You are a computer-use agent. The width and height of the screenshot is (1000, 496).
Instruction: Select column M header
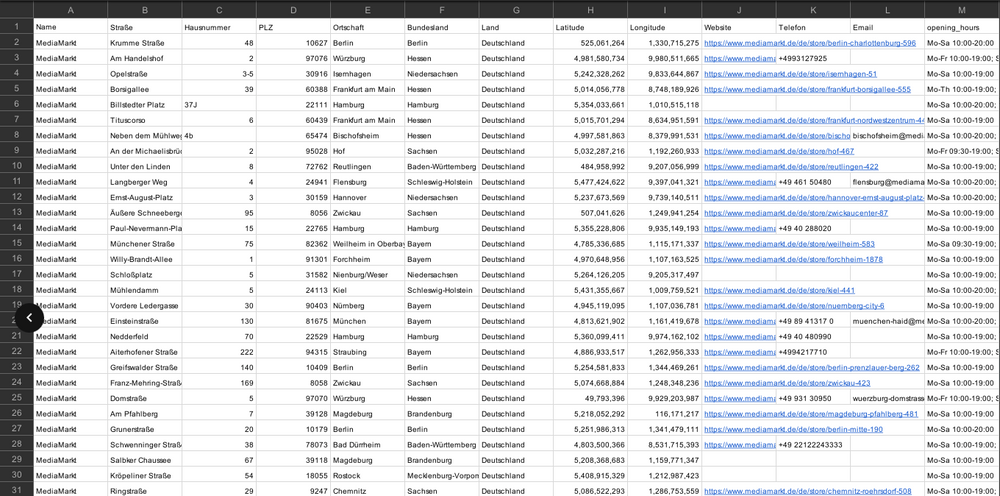[x=962, y=10]
